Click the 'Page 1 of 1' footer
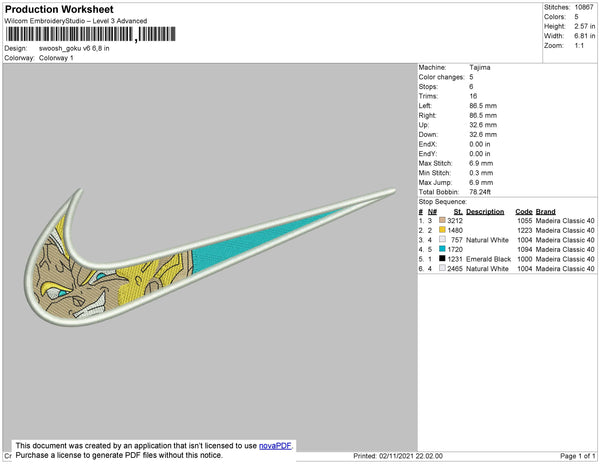Viewport: 600px width, 464px height. click(577, 456)
